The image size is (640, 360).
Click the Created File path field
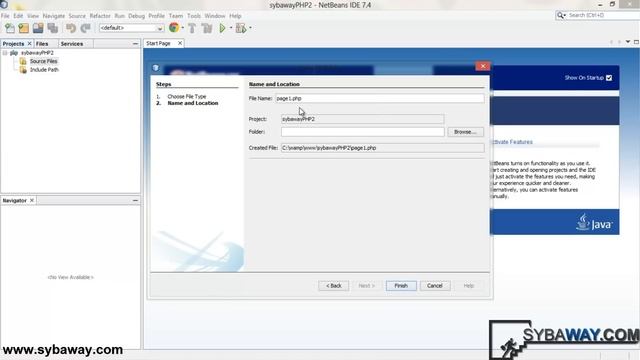(382, 148)
